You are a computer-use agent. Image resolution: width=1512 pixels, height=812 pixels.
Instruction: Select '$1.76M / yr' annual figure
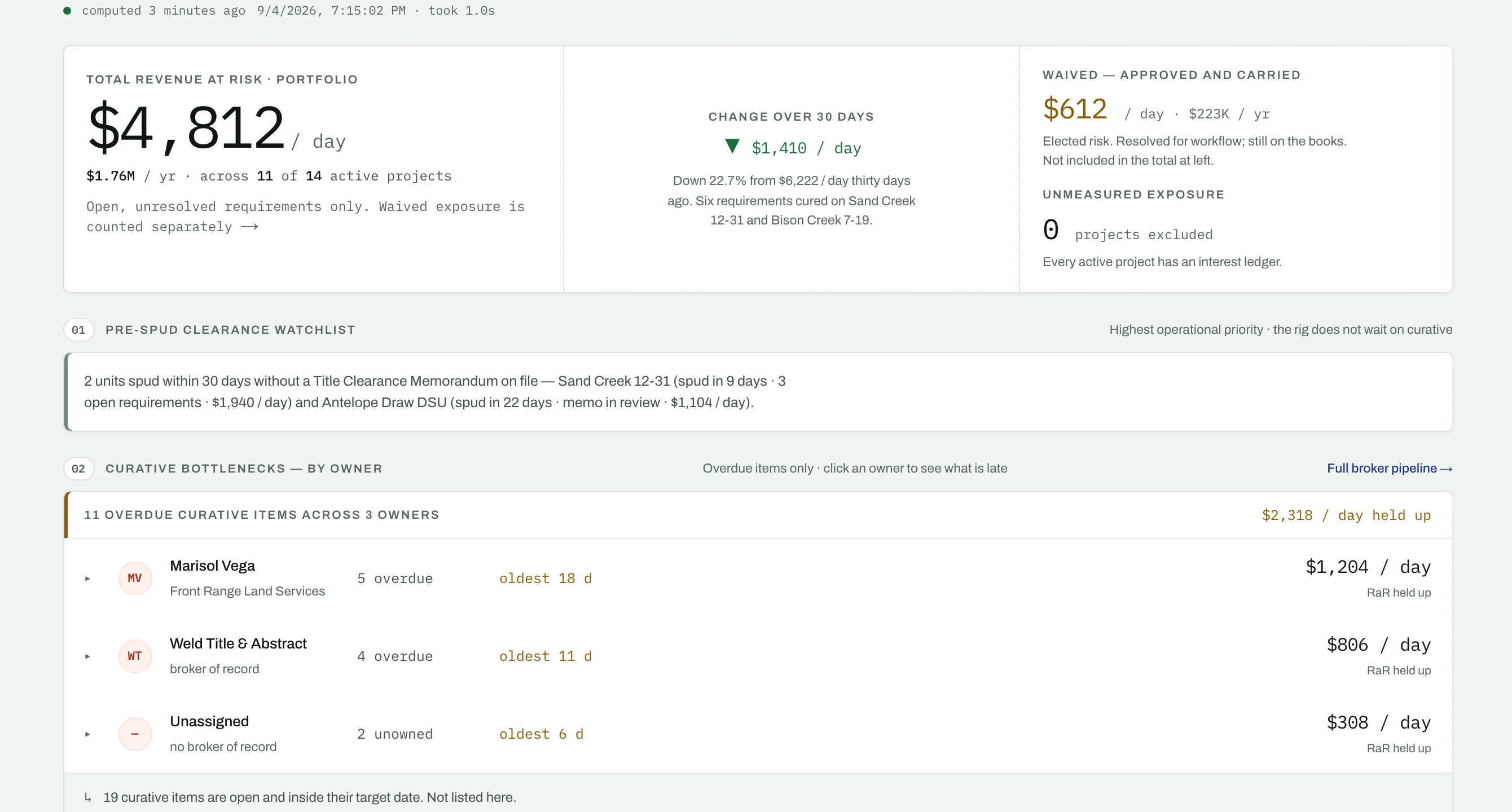point(131,176)
